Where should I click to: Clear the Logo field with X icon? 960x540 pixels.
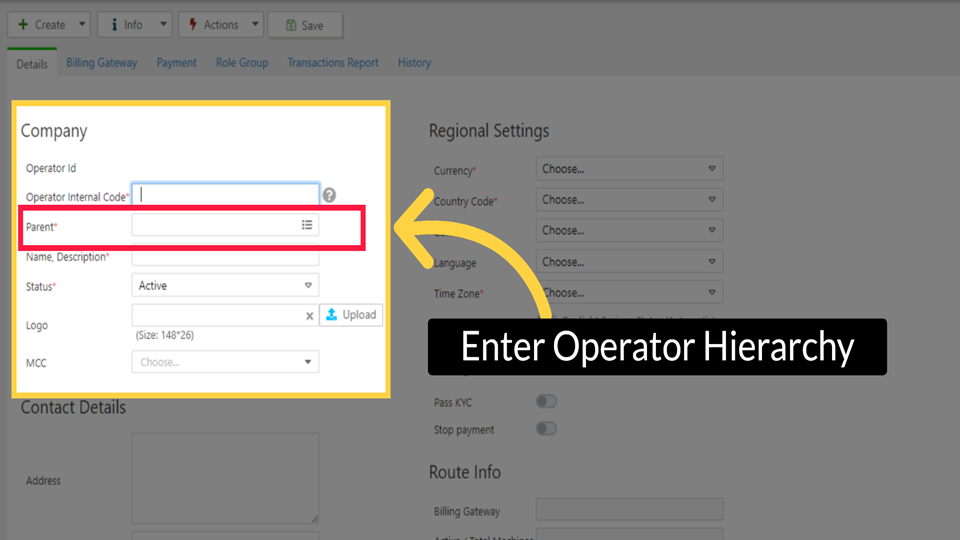coord(309,316)
